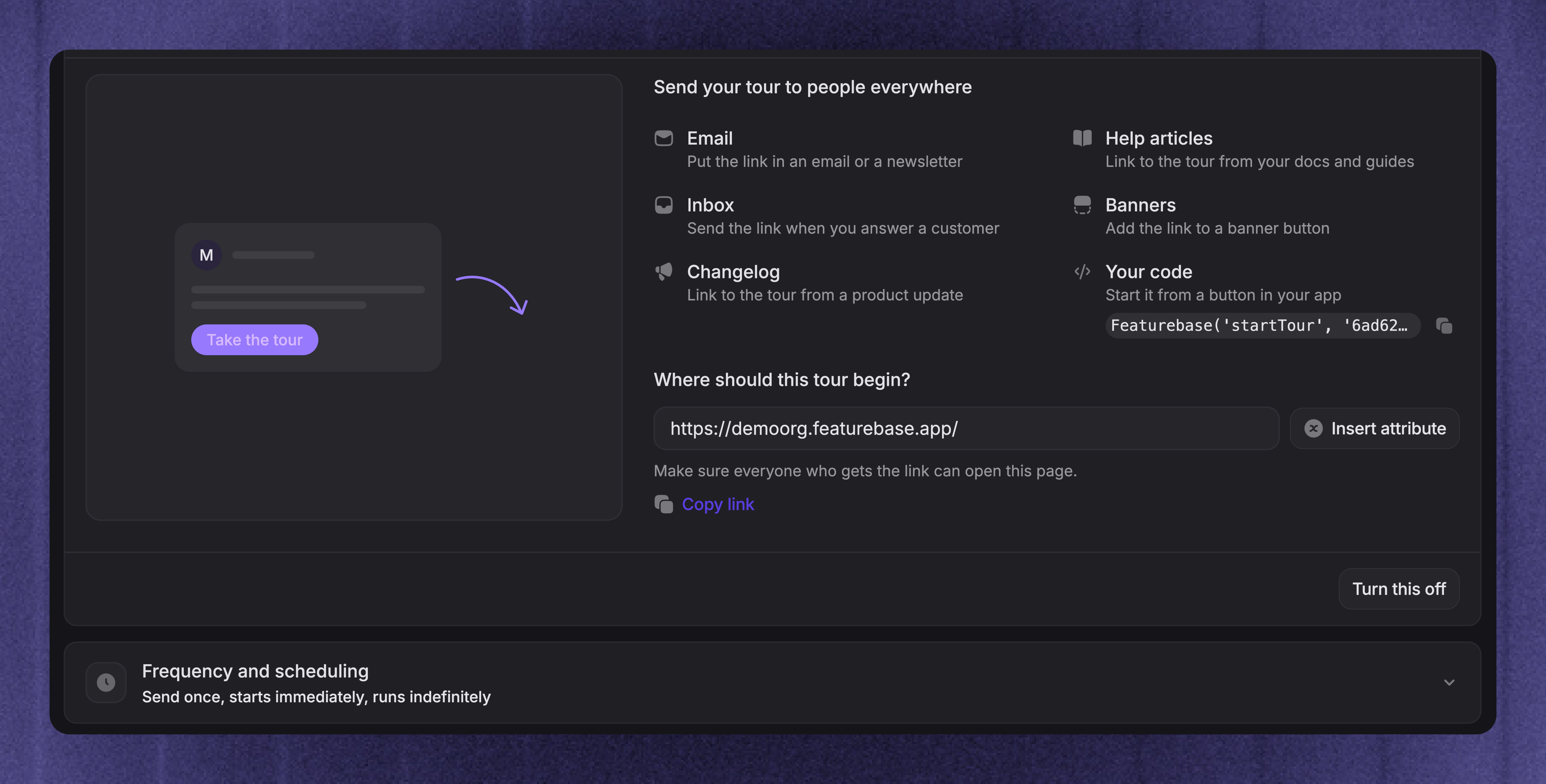Screen dimensions: 1546x784
Task: Click the Inbox tray icon
Action: tap(663, 205)
